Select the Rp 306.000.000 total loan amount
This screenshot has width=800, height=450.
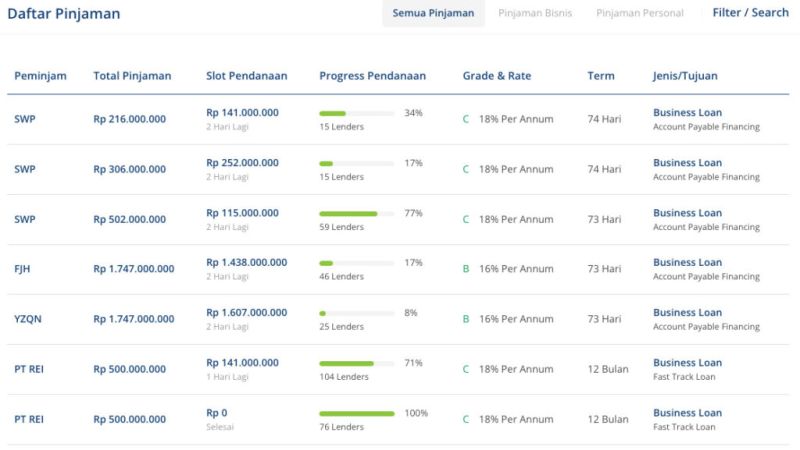pos(130,169)
